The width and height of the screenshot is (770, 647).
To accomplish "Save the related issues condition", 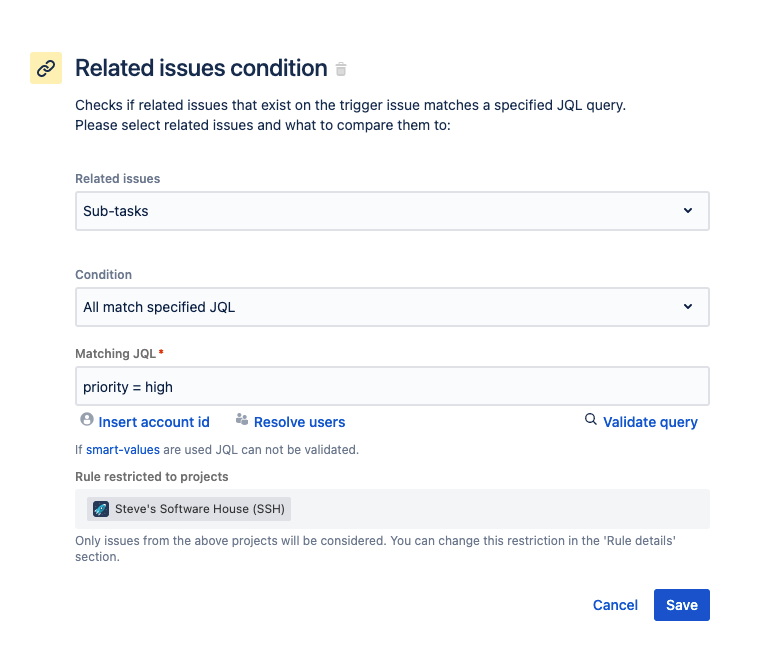I will point(682,605).
